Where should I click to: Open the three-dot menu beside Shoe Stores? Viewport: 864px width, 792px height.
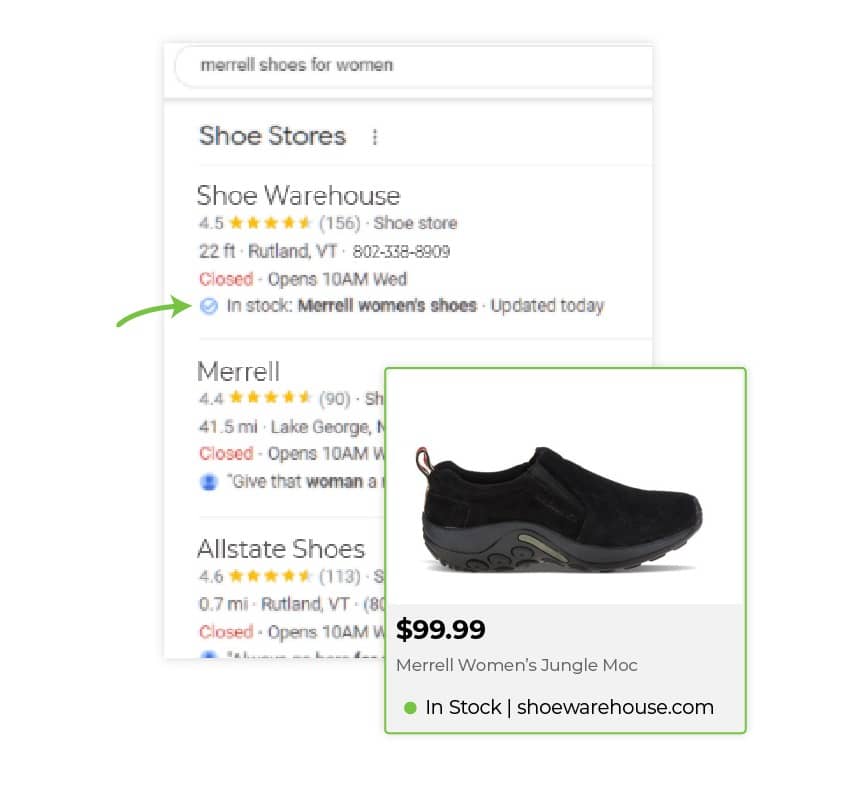point(375,137)
